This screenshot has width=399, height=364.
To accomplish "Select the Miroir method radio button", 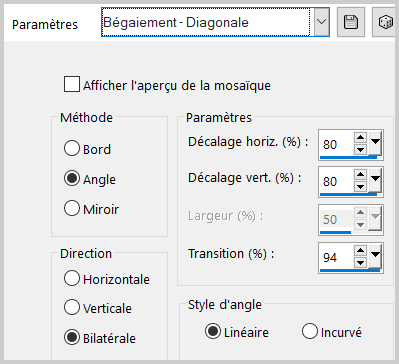I will (72, 208).
